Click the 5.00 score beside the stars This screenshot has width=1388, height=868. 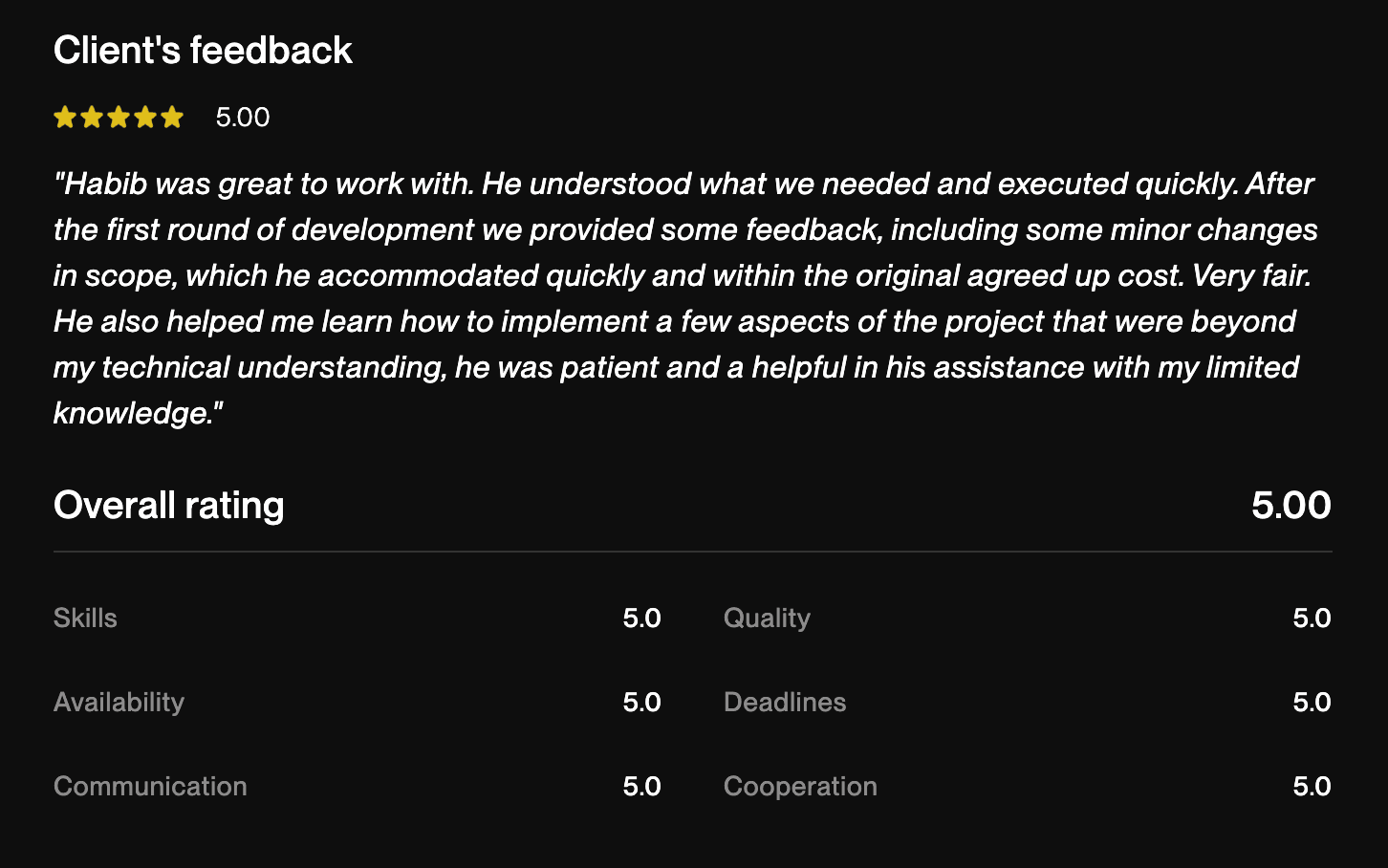coord(243,118)
